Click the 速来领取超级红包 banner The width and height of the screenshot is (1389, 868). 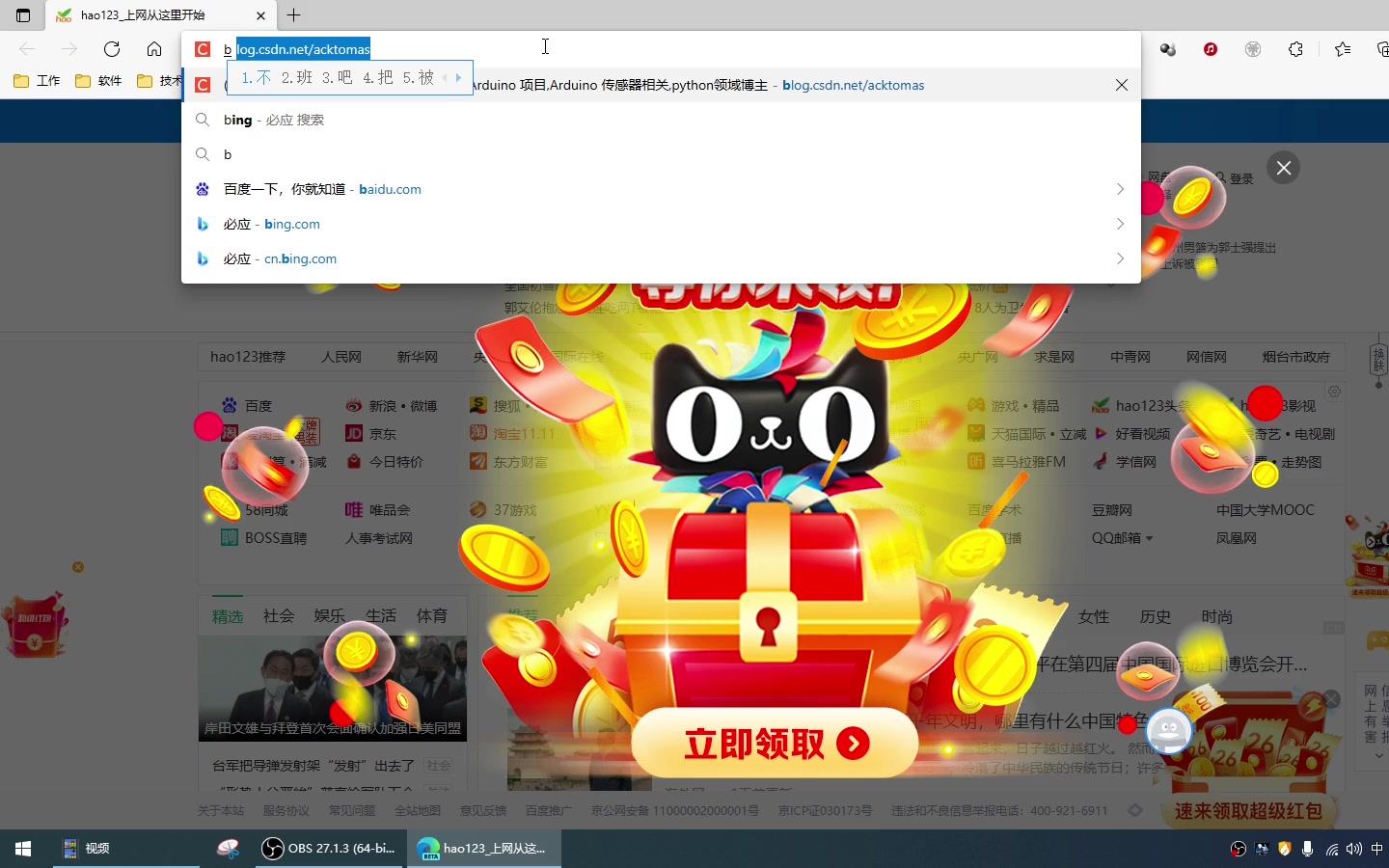1248,811
